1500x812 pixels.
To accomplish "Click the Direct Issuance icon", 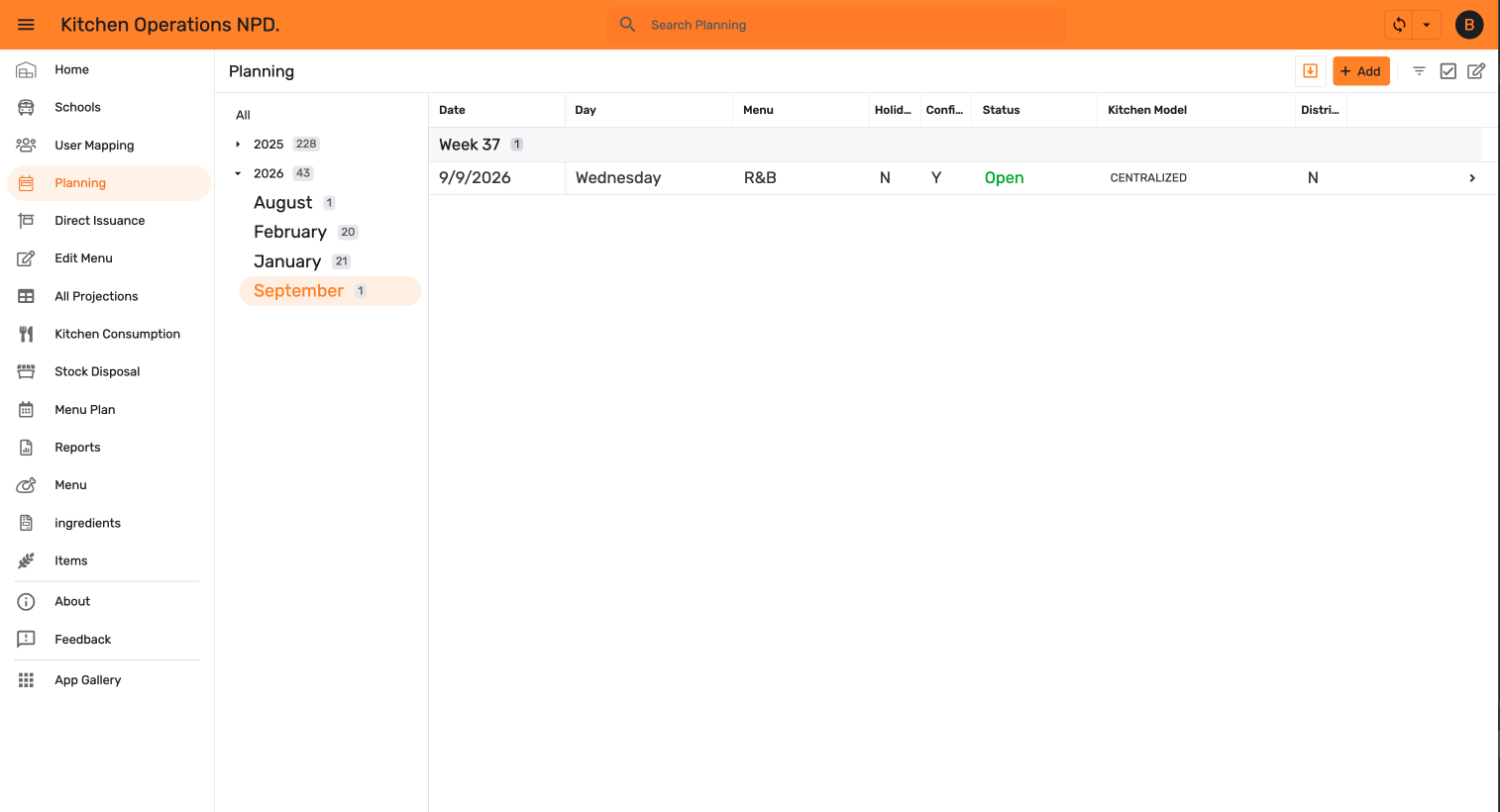I will [27, 221].
